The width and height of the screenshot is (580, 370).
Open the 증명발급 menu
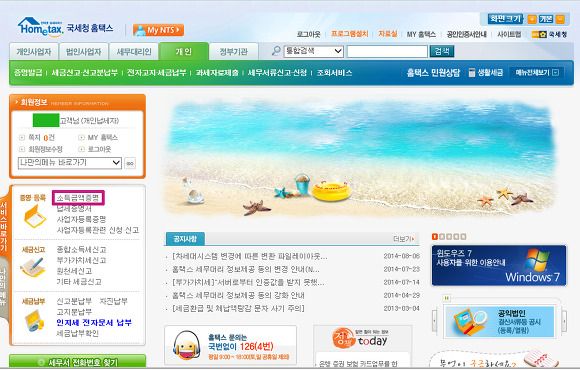click(x=28, y=73)
